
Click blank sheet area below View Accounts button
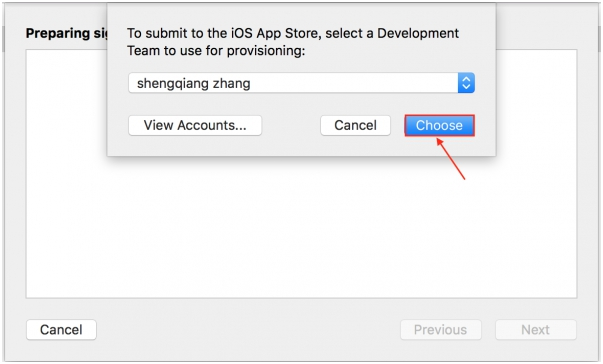[195, 146]
